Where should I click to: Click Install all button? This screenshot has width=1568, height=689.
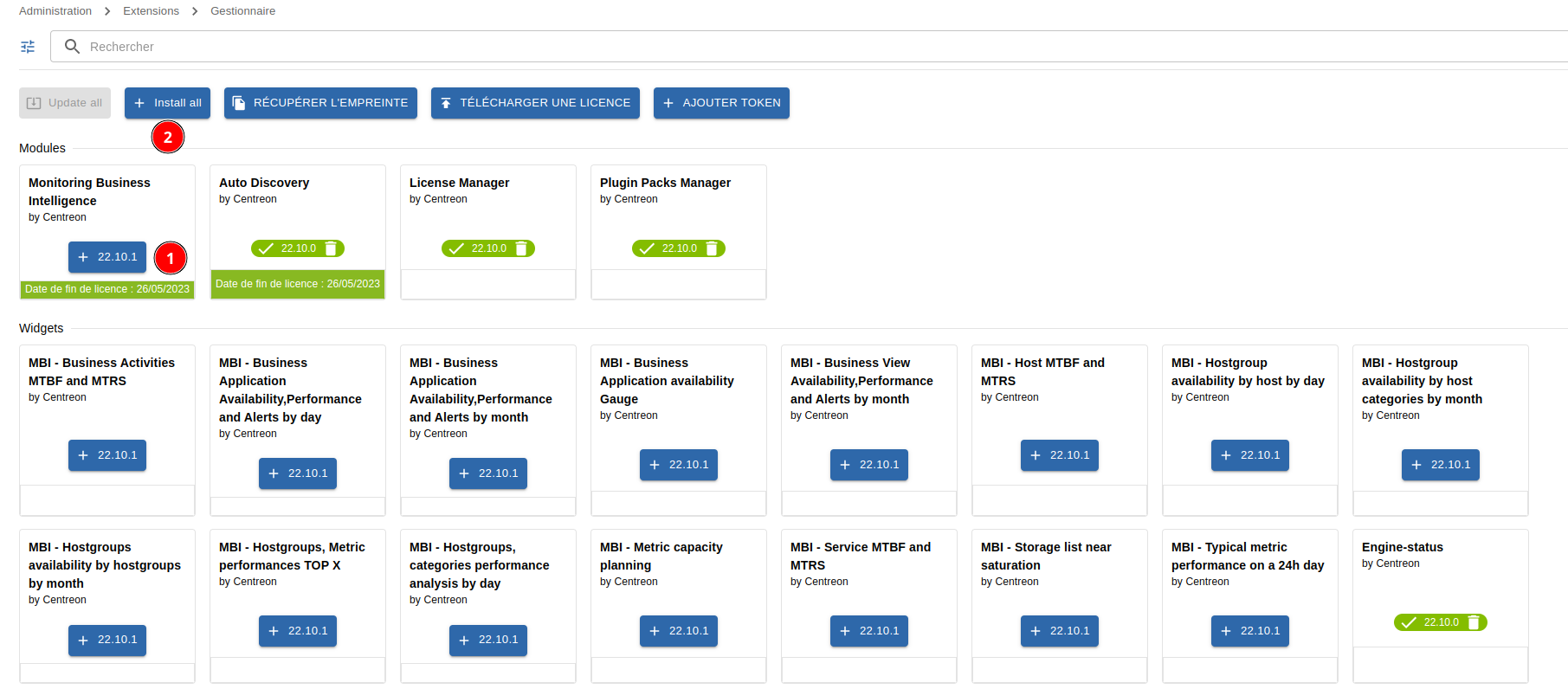(x=168, y=103)
